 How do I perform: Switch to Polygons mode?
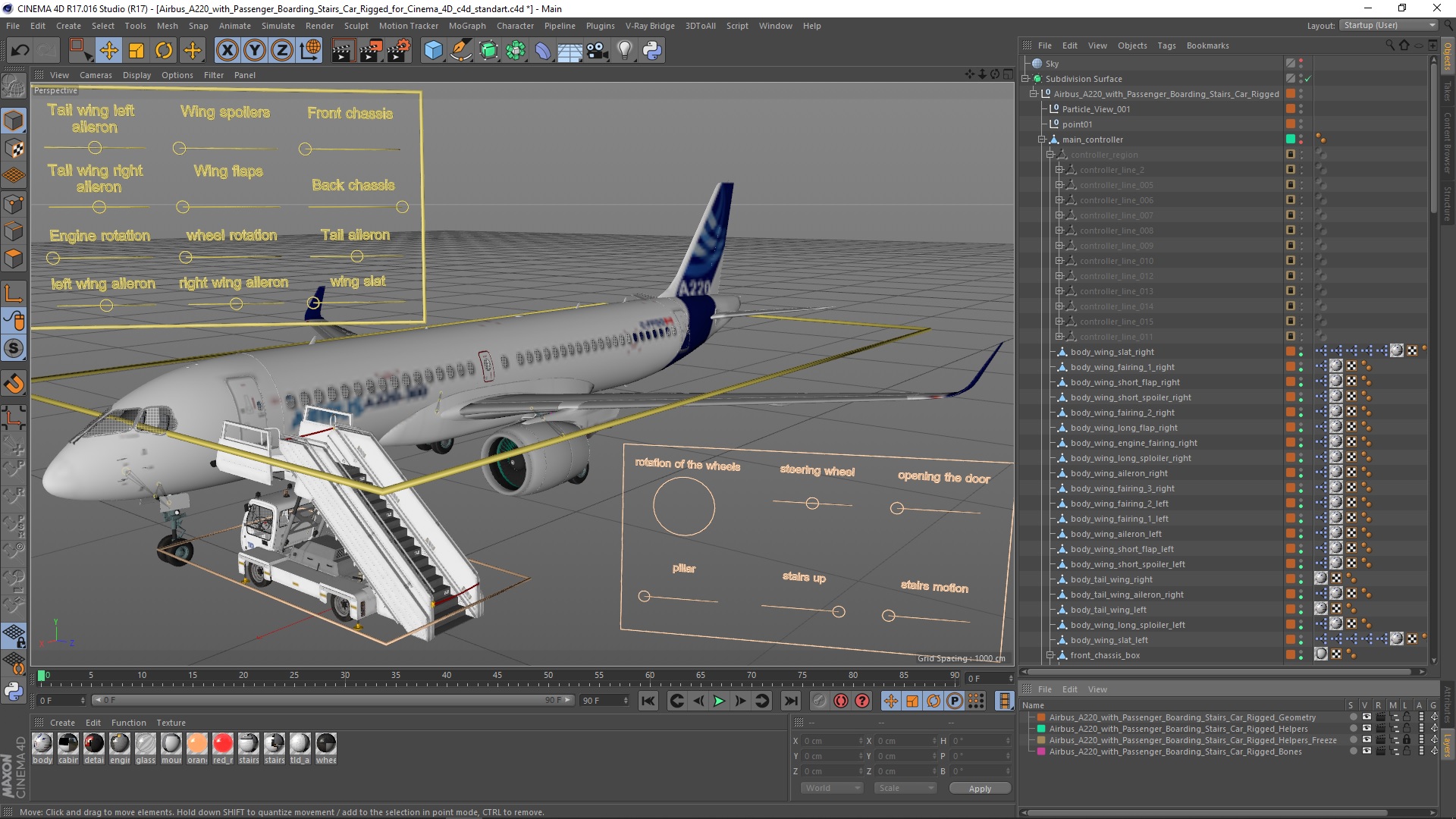(x=14, y=259)
